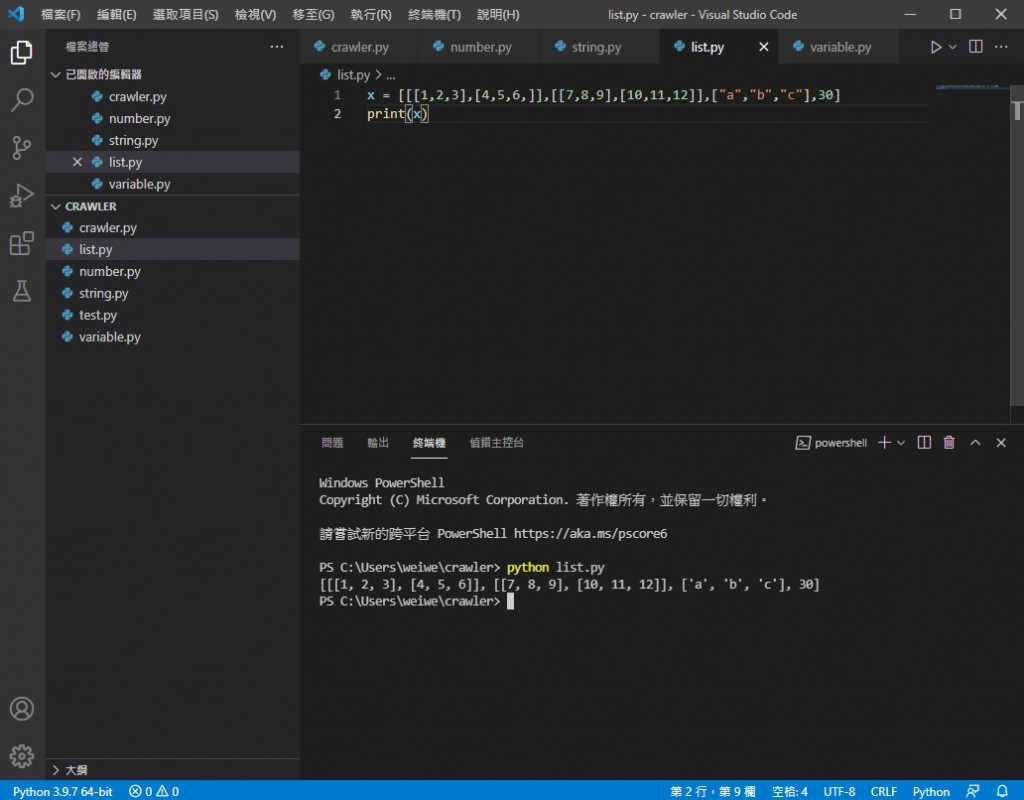Open number.py in CRAWLER folder tree
The height and width of the screenshot is (800, 1024).
pyautogui.click(x=172, y=271)
